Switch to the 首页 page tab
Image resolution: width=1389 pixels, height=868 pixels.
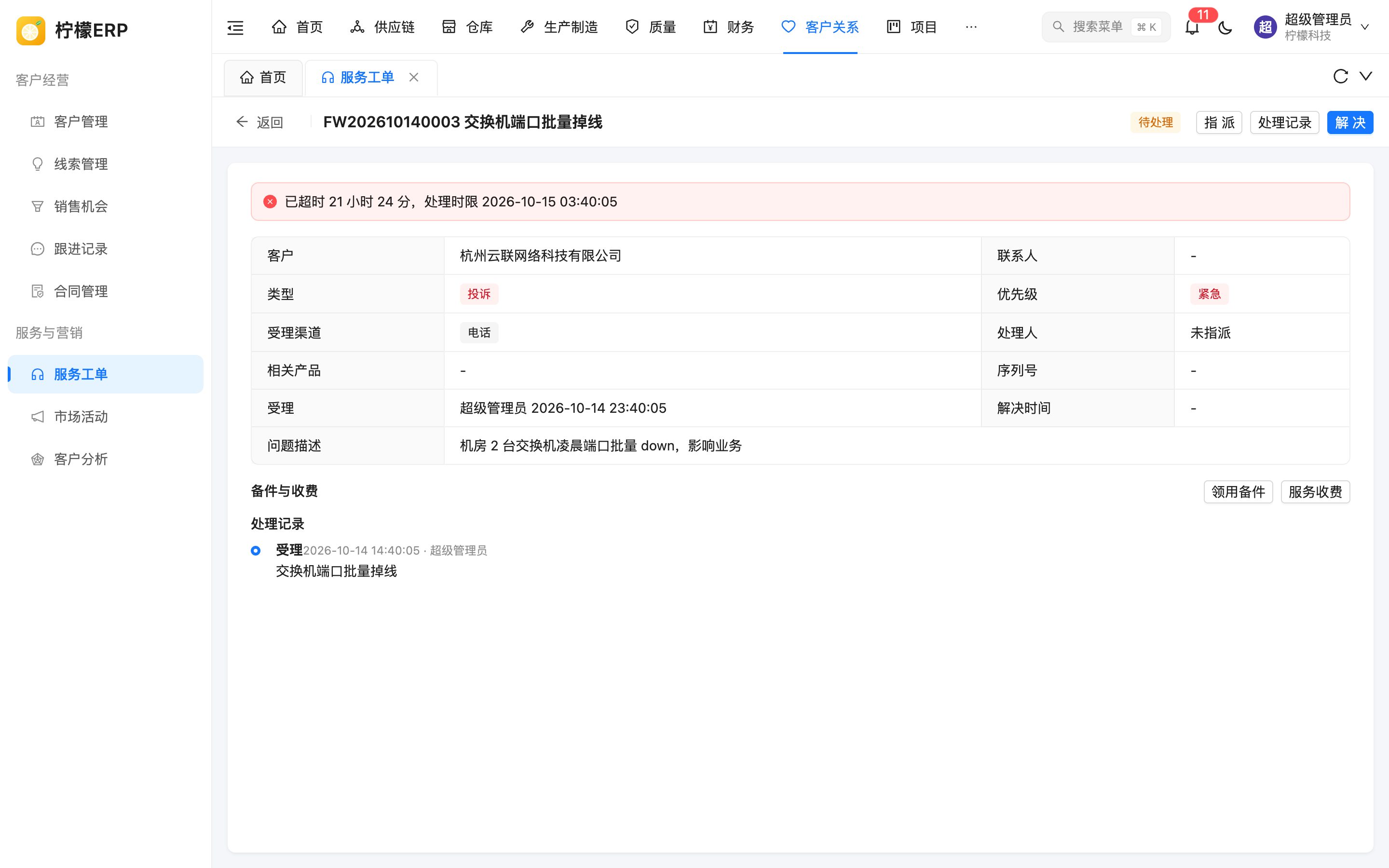[263, 78]
